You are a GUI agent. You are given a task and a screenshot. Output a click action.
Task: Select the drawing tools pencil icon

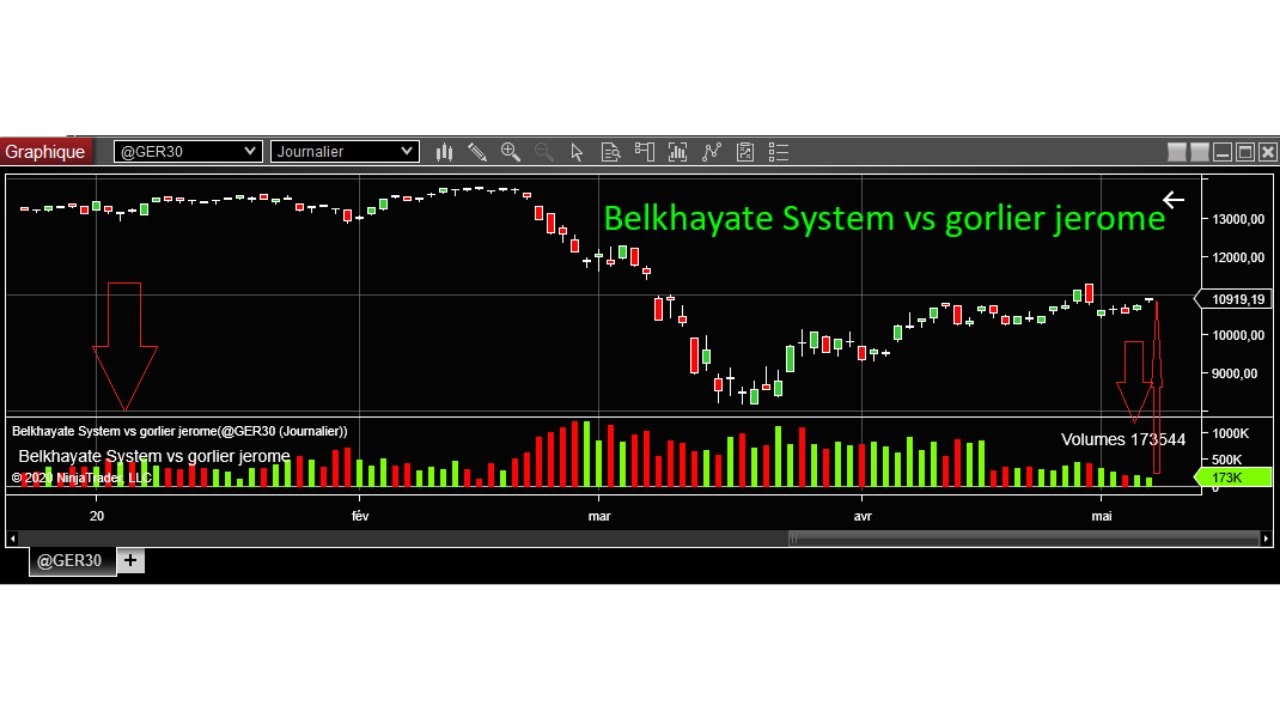tap(477, 152)
